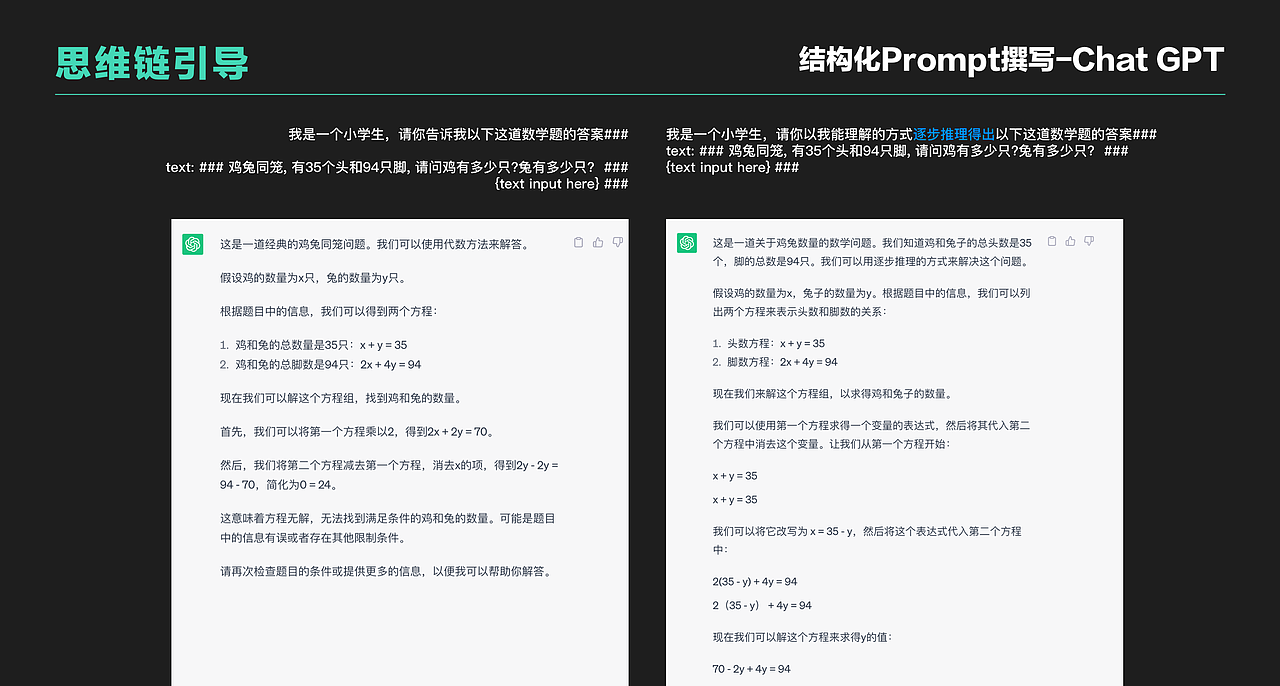
Task: Copy the right chat response via clipboard icon
Action: pos(1051,240)
